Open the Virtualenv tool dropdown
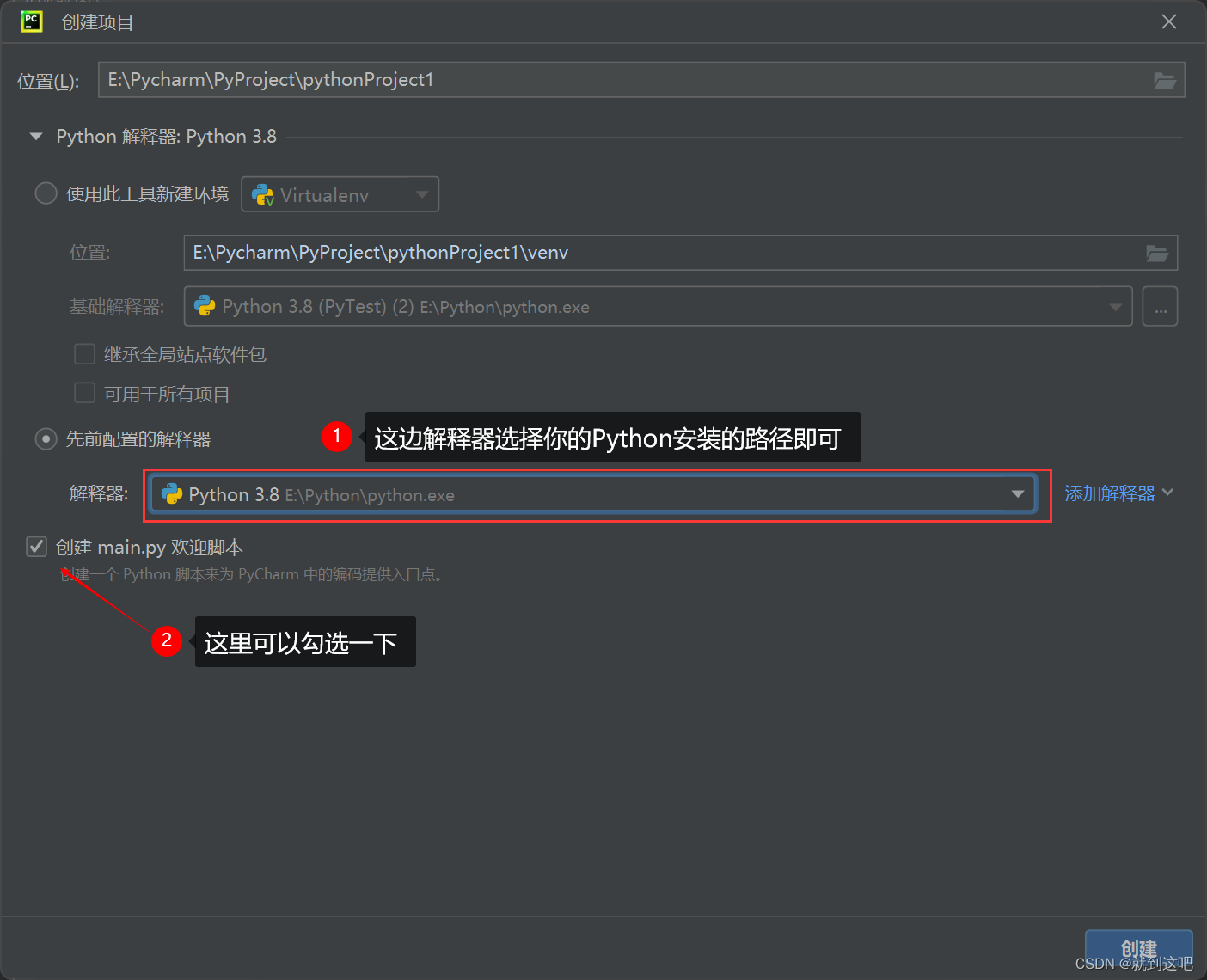1207x980 pixels. [340, 194]
